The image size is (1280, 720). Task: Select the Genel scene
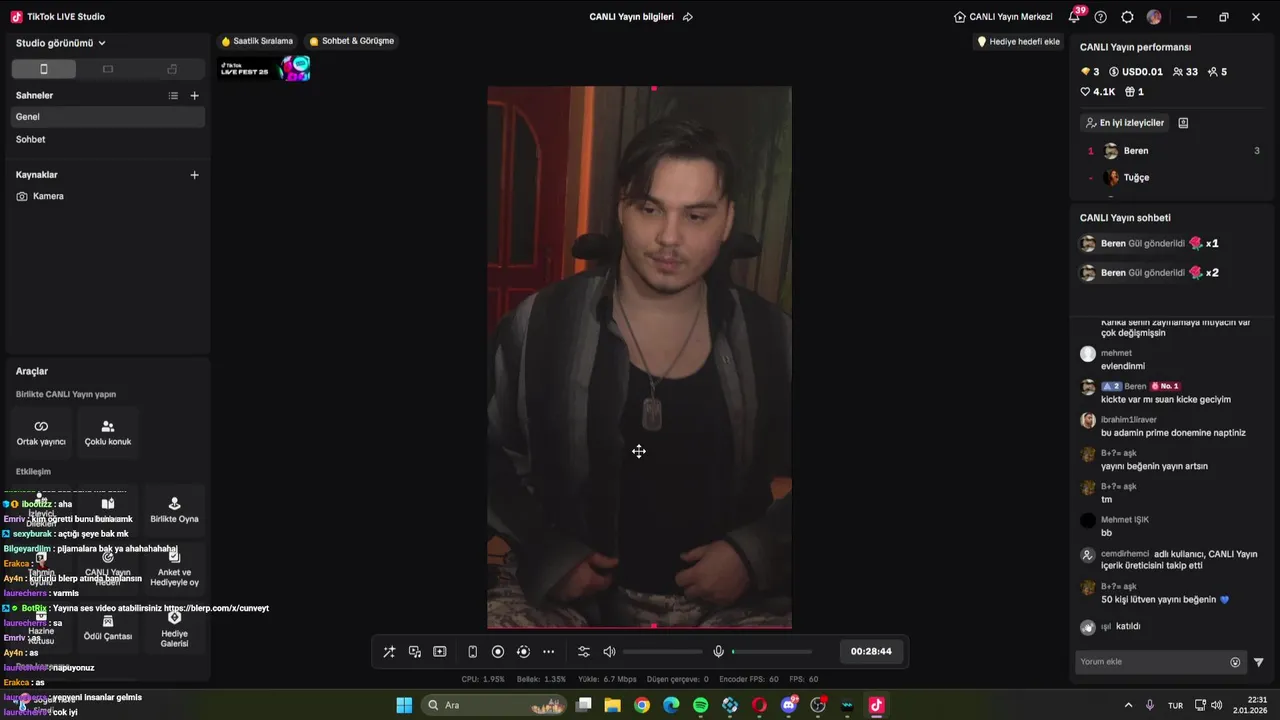pos(108,117)
